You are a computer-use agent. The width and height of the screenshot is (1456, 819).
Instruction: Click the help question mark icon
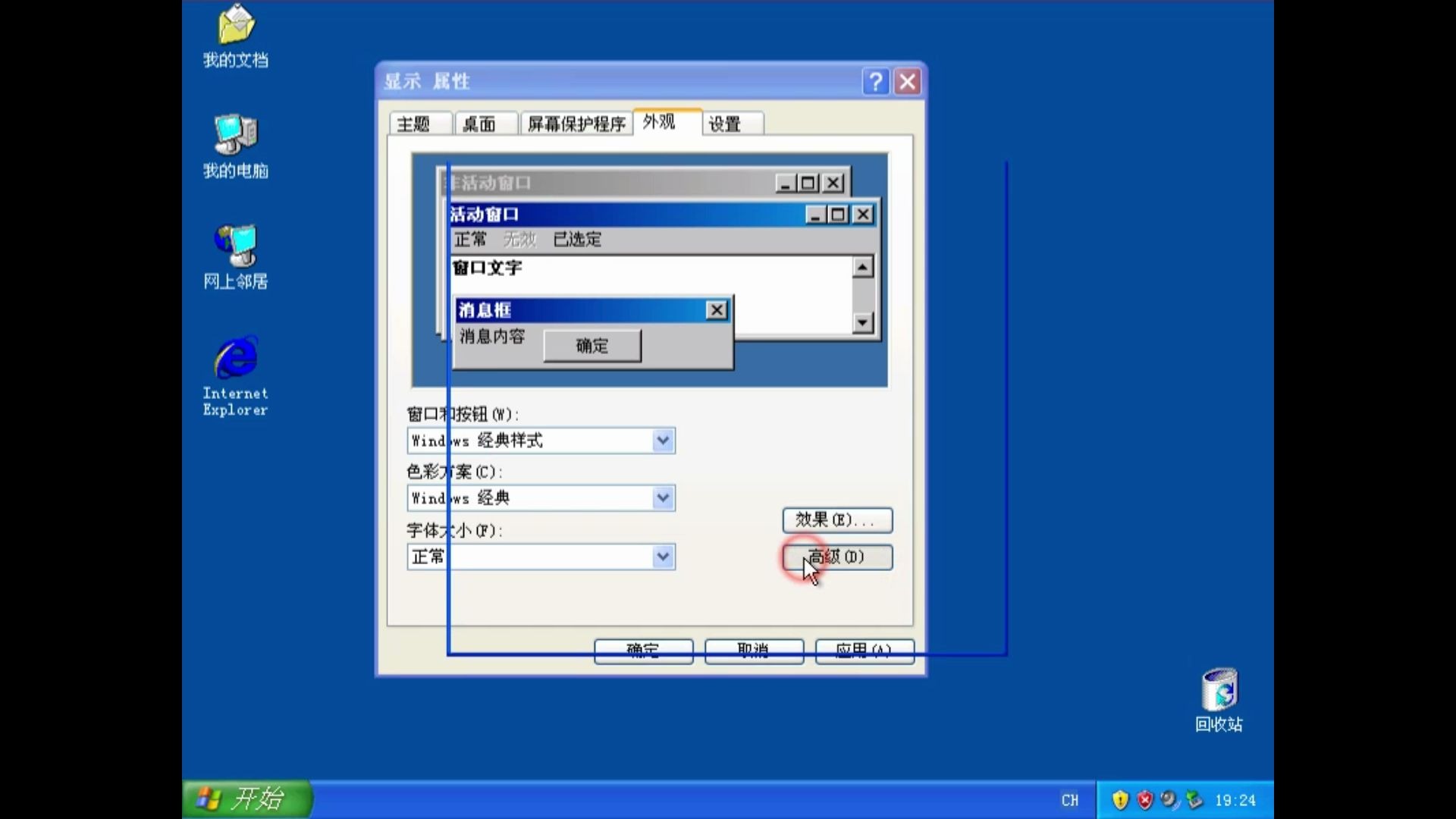point(876,81)
